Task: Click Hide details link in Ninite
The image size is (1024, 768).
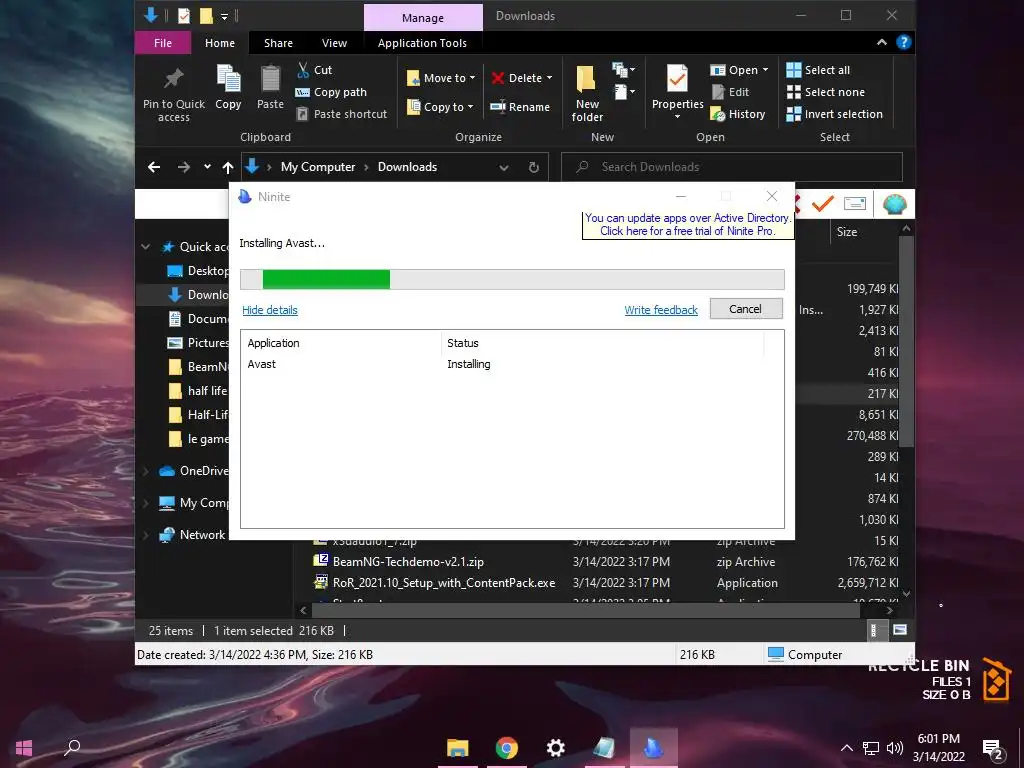Action: [270, 310]
